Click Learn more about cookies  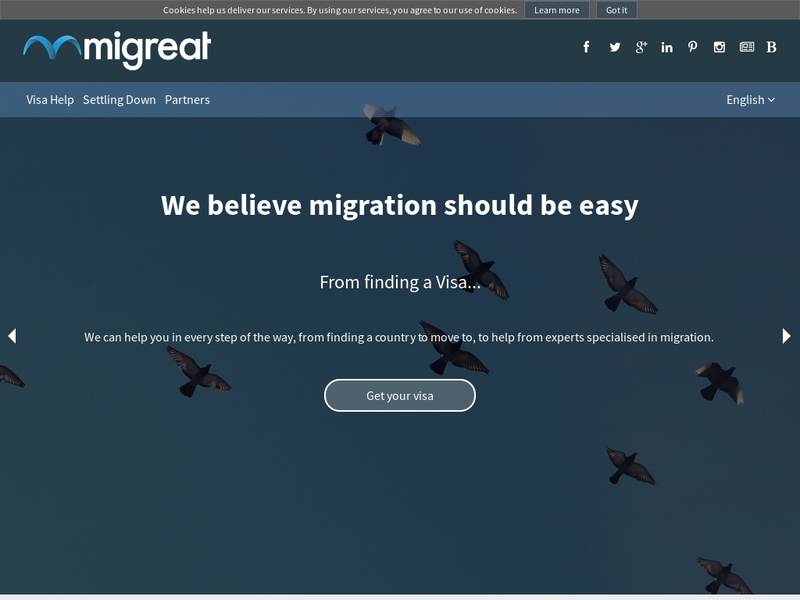pyautogui.click(x=557, y=10)
